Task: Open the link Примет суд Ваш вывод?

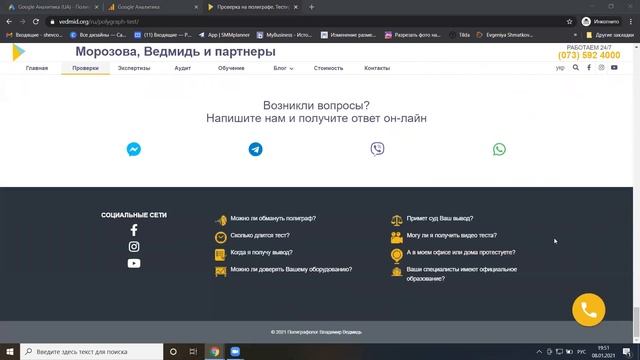Action: (440, 218)
